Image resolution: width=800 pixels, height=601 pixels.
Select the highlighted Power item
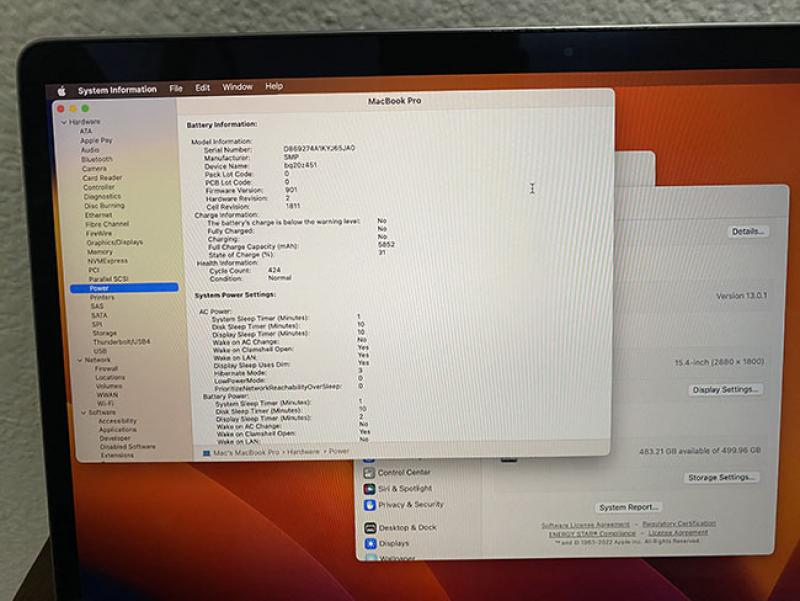[x=124, y=288]
